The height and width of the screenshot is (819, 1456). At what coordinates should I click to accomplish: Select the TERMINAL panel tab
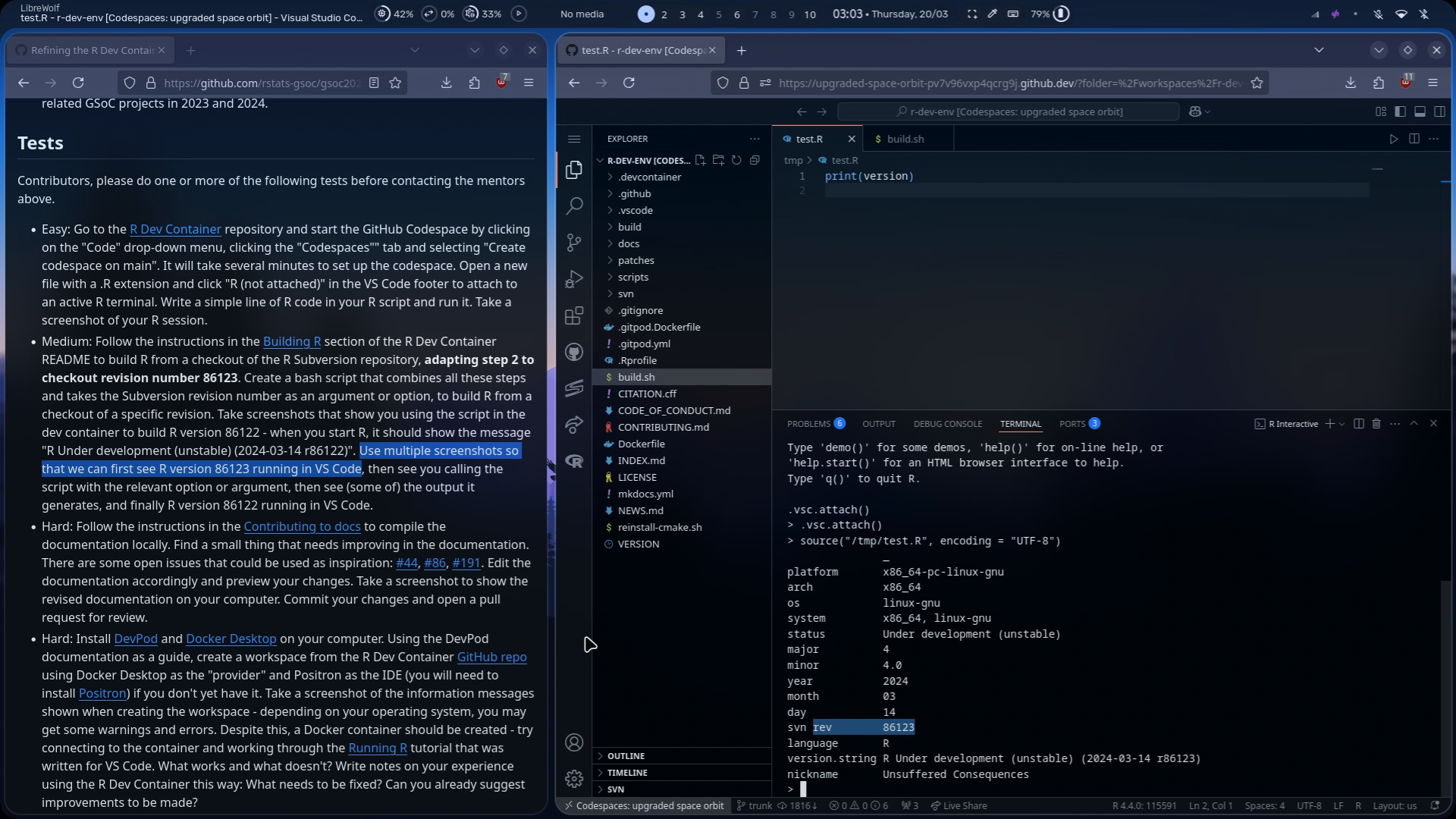[x=1020, y=424]
